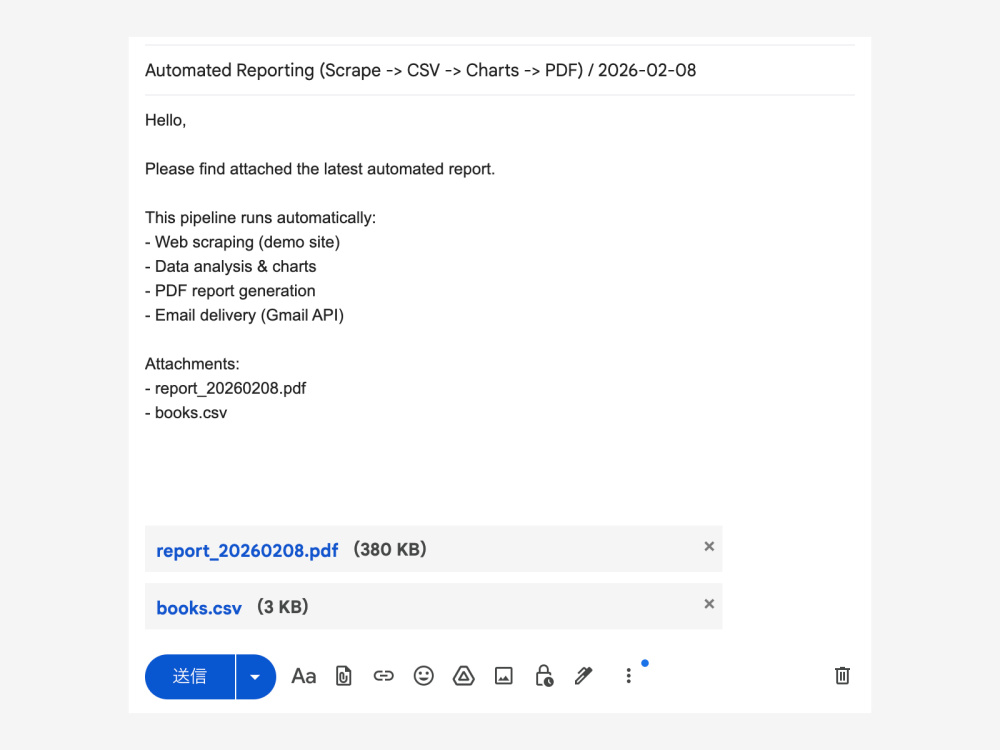Click 'This pipeline runs automatically:' line
The height and width of the screenshot is (750, 1000).
point(260,218)
